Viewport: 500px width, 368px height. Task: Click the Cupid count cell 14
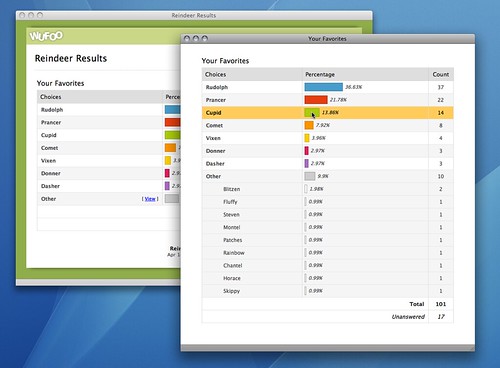click(441, 113)
